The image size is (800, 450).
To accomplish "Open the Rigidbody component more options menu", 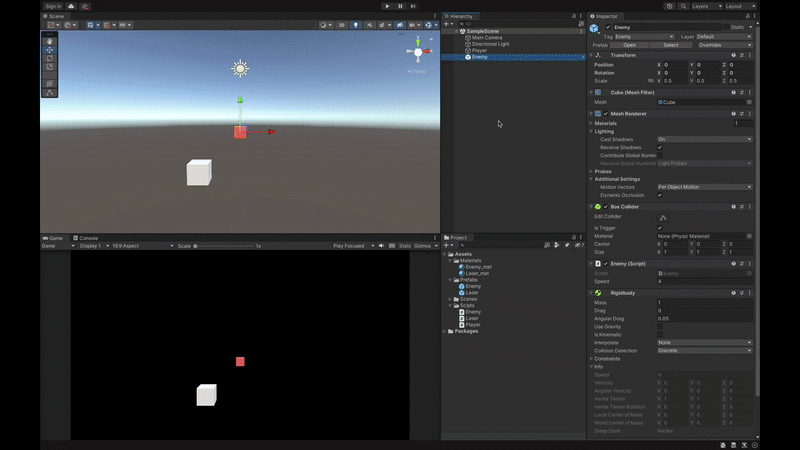I will 750,293.
